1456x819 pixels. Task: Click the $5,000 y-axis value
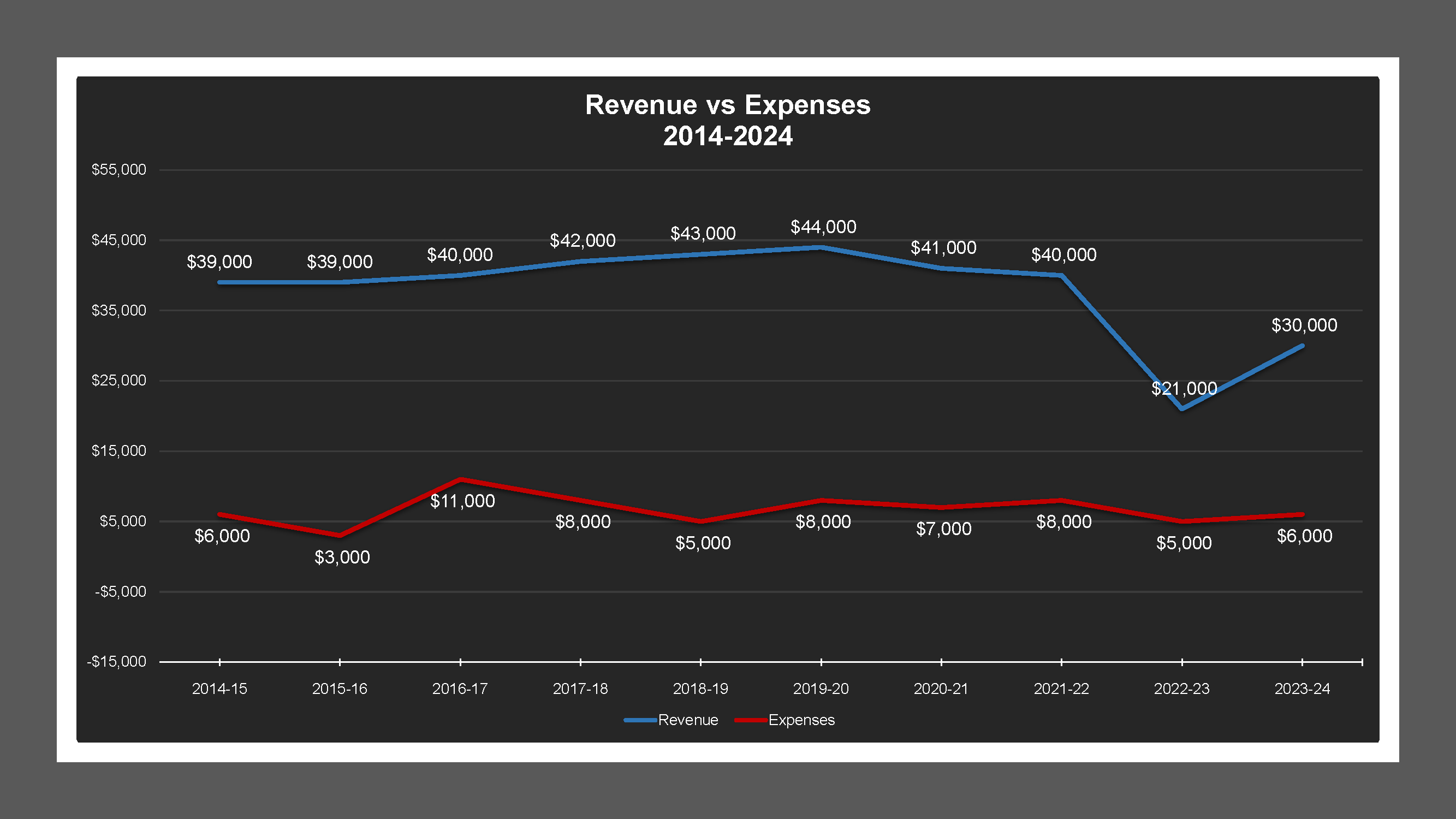123,521
